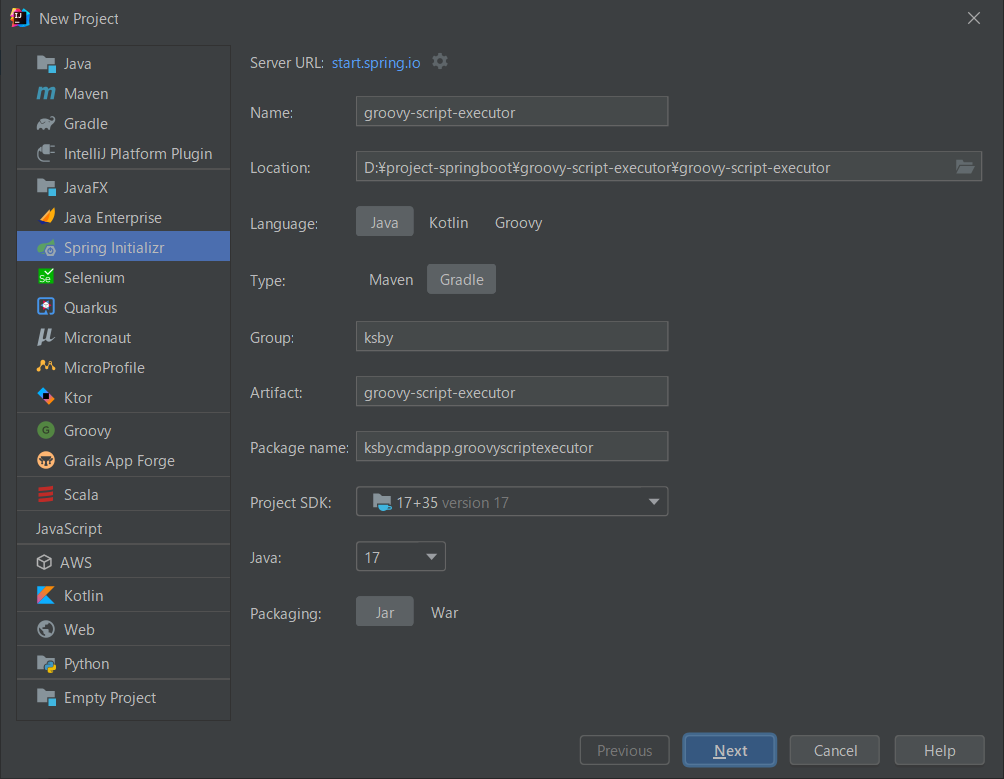1004x779 pixels.
Task: Click the Web globe icon
Action: 46,629
